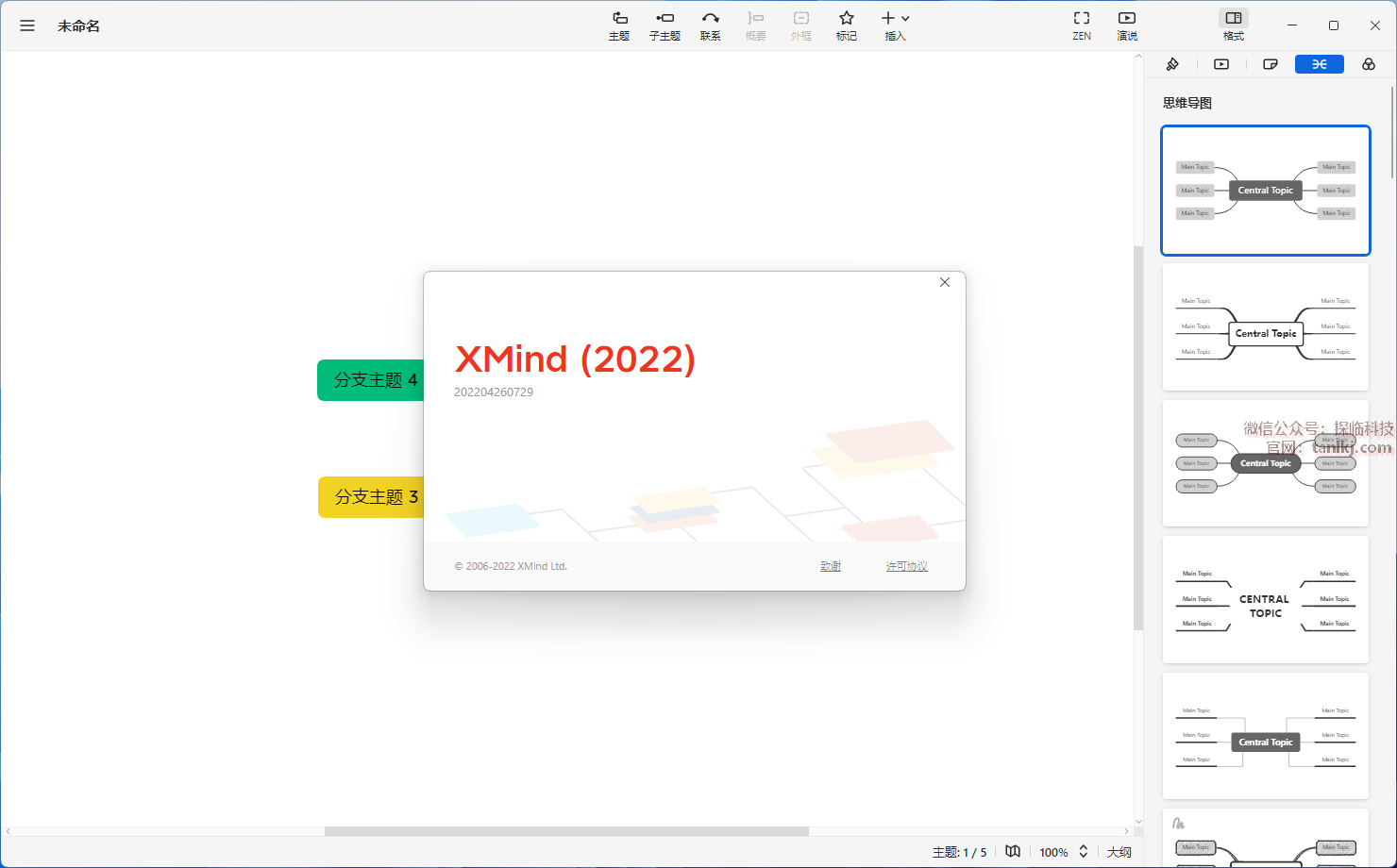Click the canvas scroll-left arrow

click(x=8, y=831)
